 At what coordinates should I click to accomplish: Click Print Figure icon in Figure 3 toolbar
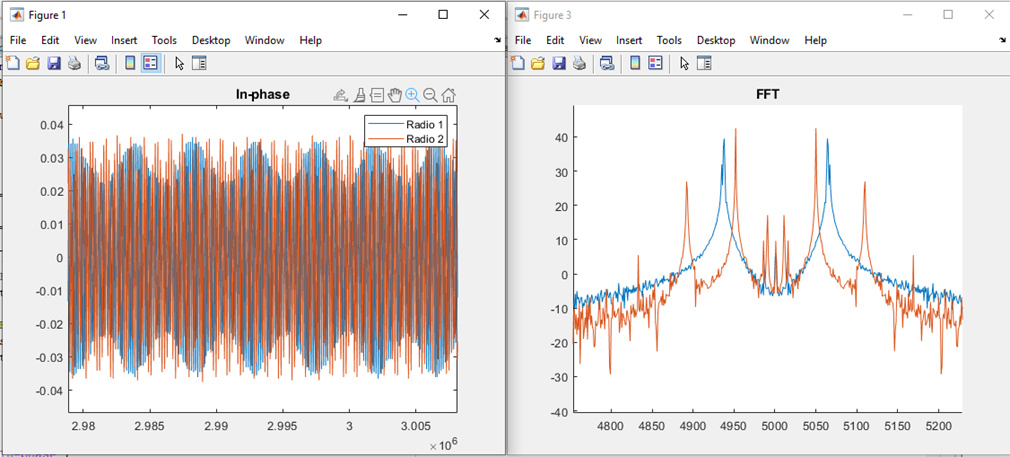pyautogui.click(x=579, y=63)
